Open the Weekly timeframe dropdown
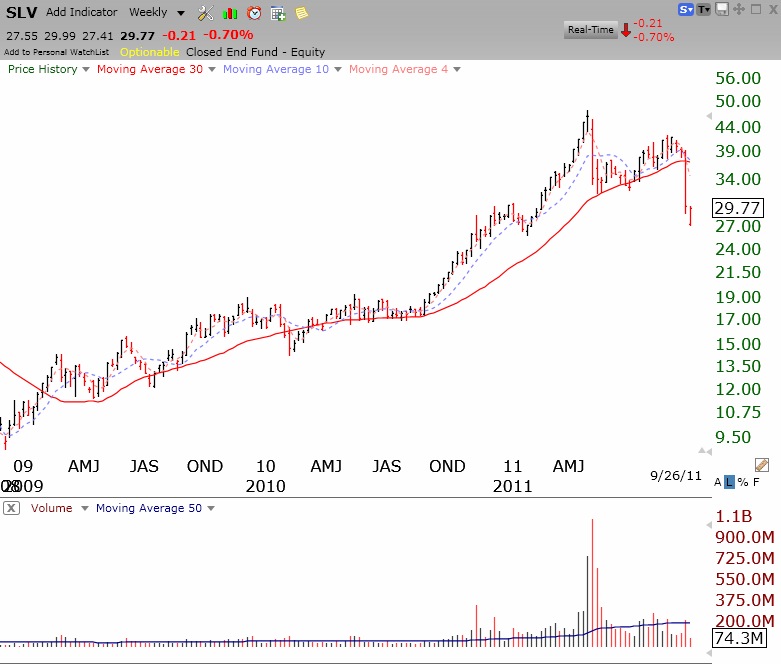Screen dimensions: 781x664 157,12
